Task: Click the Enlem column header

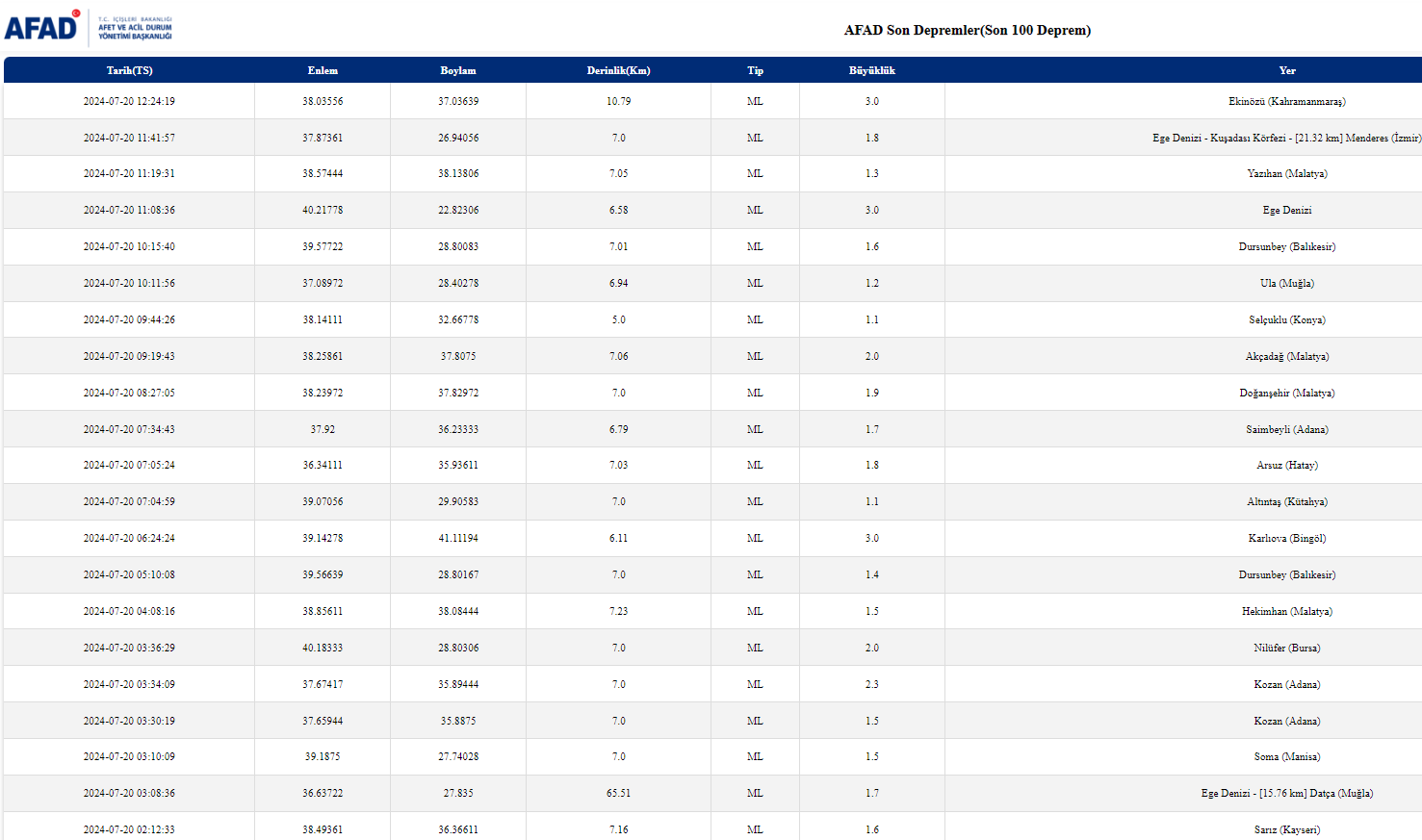Action: click(x=323, y=70)
